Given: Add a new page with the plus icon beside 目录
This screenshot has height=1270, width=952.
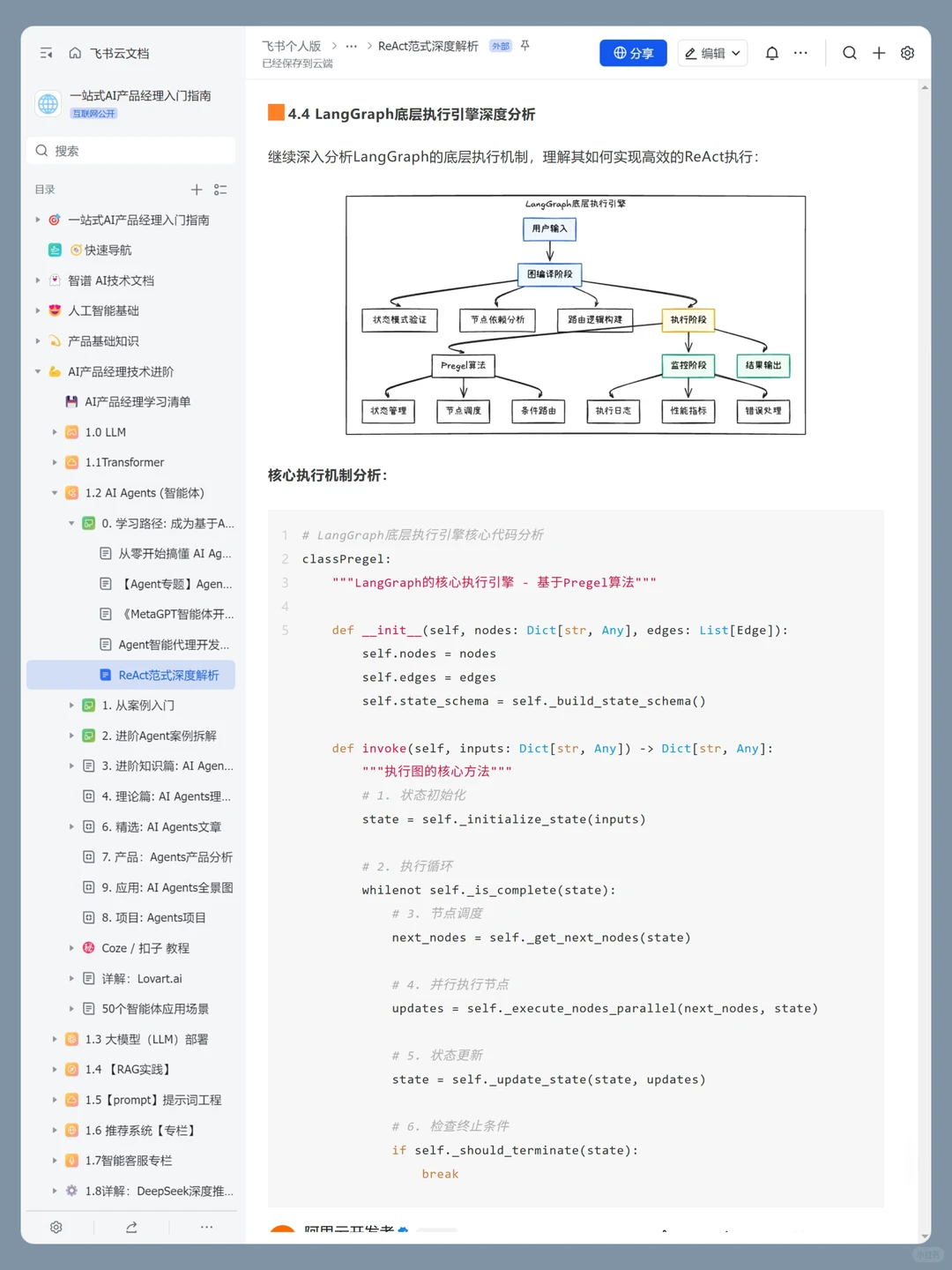Looking at the screenshot, I should click(197, 190).
